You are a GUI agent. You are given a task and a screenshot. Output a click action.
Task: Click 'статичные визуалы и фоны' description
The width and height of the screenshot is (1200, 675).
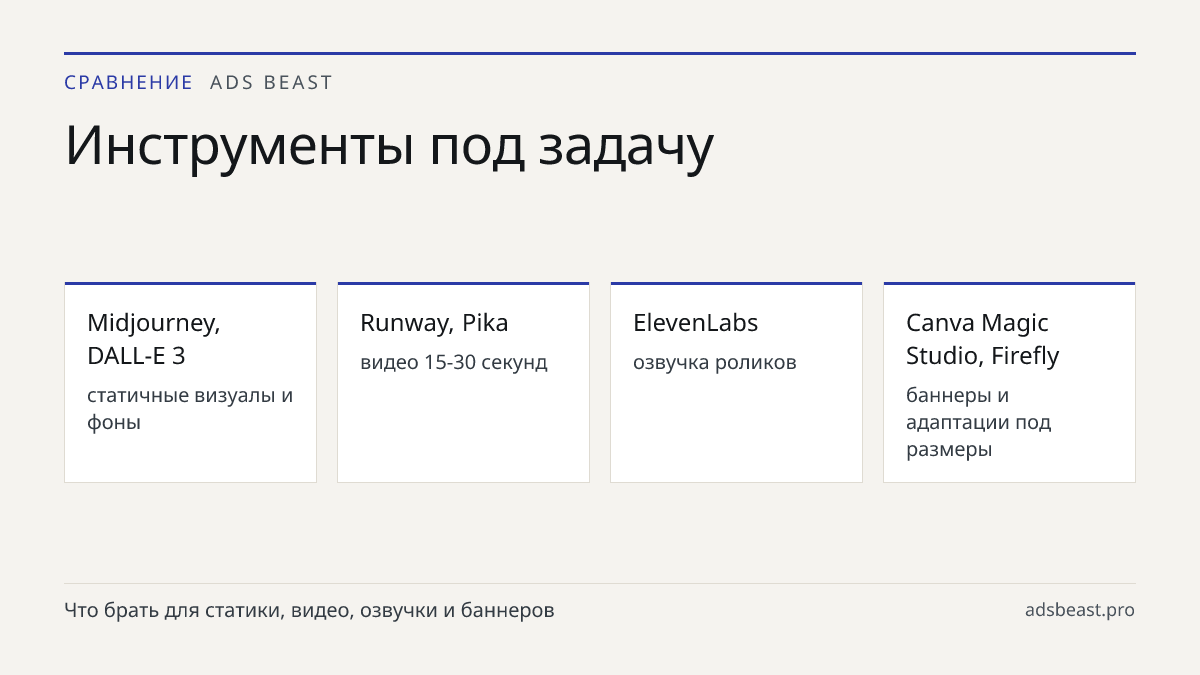[190, 408]
